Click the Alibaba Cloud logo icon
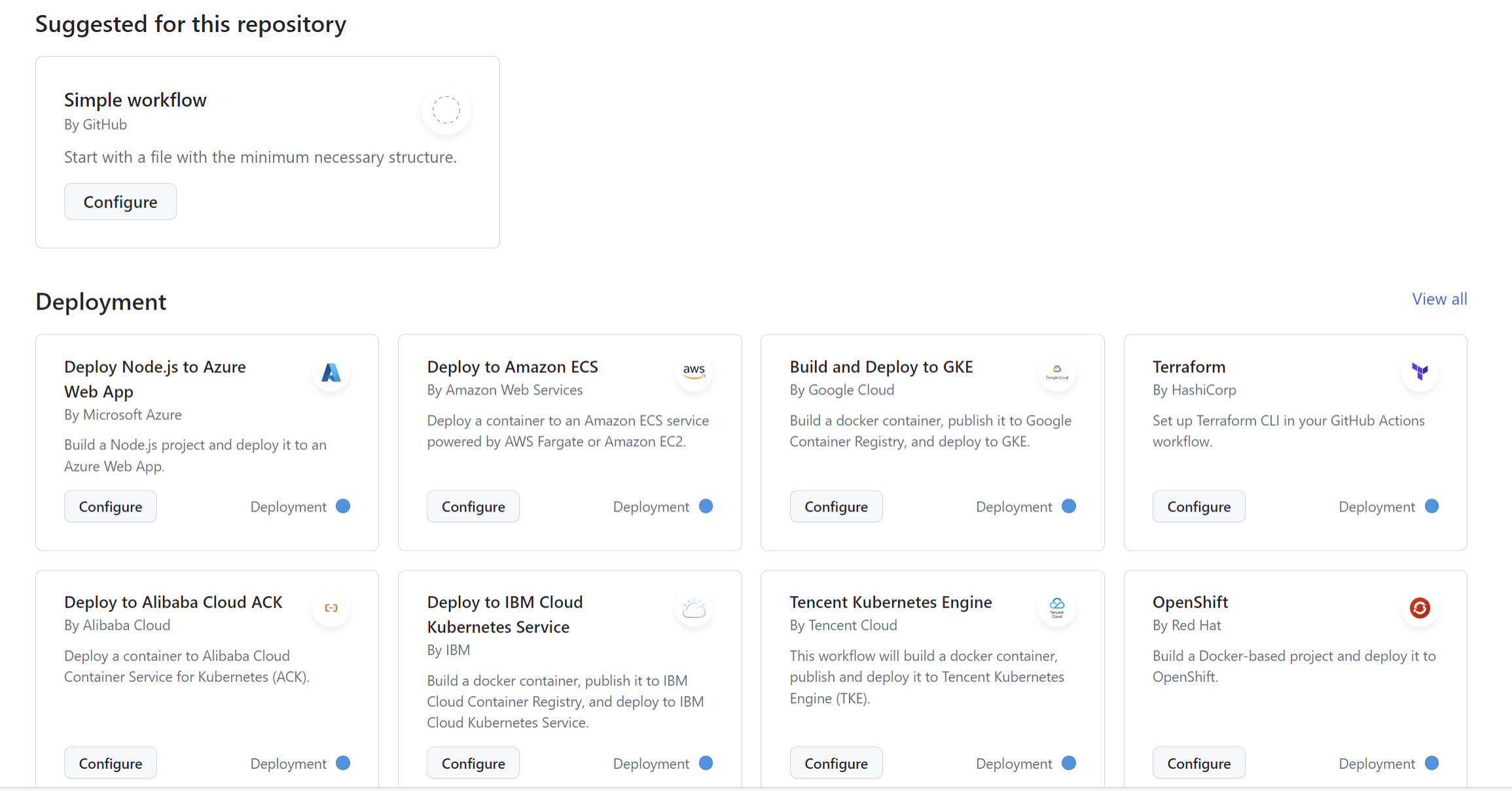The width and height of the screenshot is (1512, 791). (331, 608)
